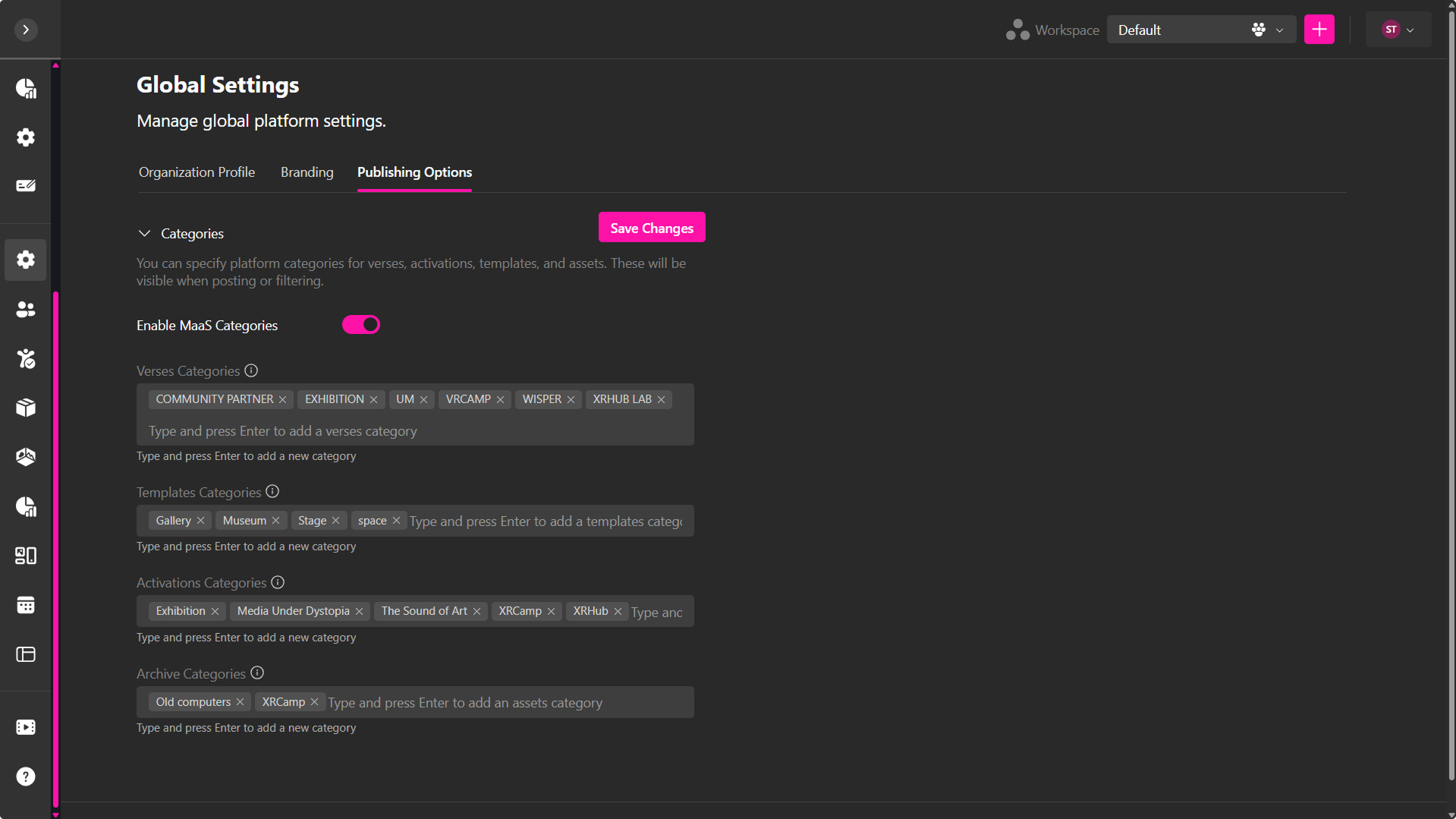This screenshot has width=1456, height=819.
Task: Click info icon beside Archive Categories
Action: 257,673
